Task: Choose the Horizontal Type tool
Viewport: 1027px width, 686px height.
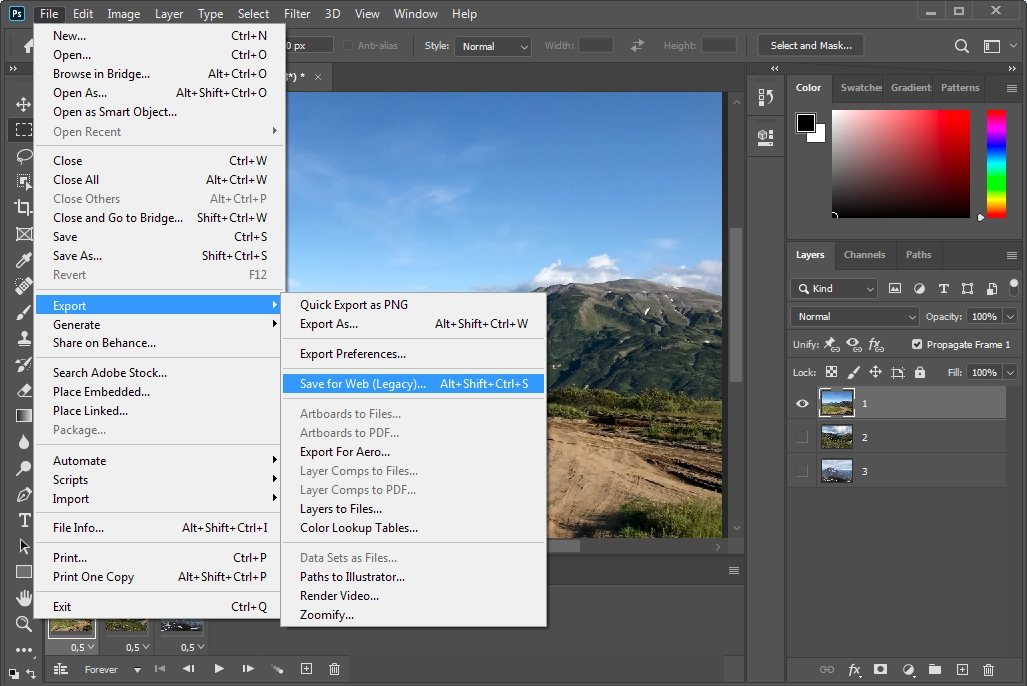Action: (23, 520)
